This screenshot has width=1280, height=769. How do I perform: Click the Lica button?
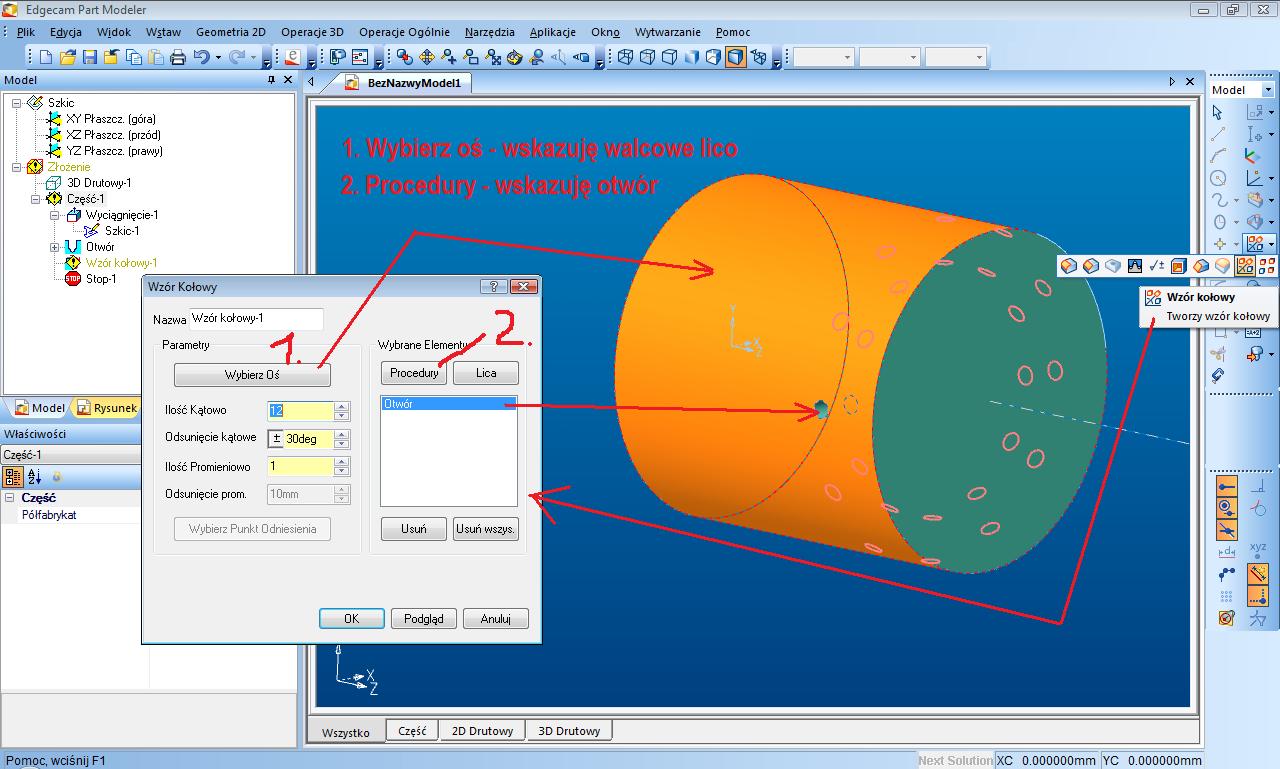486,373
